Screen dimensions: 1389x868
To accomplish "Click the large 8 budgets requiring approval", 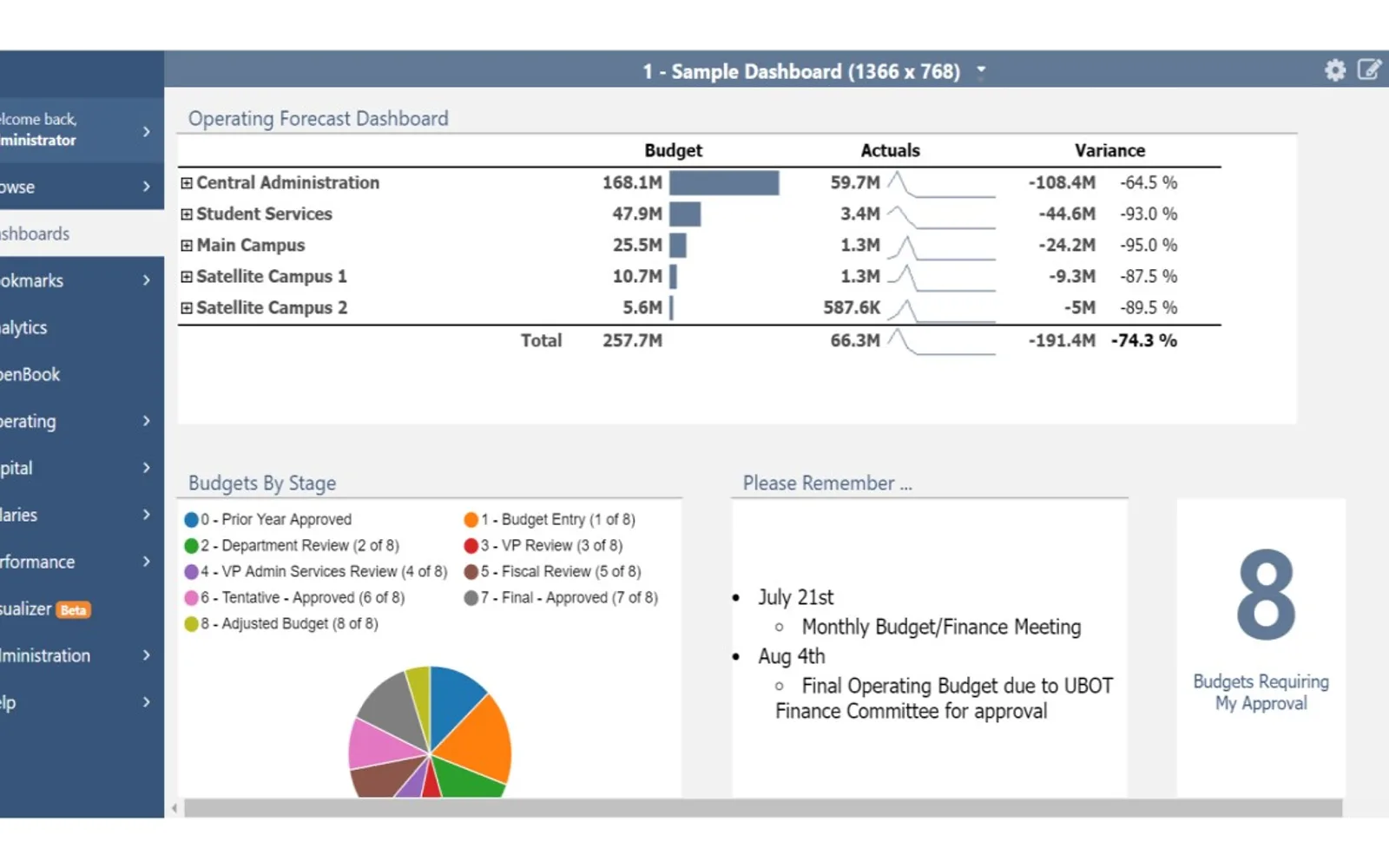I will (1266, 595).
